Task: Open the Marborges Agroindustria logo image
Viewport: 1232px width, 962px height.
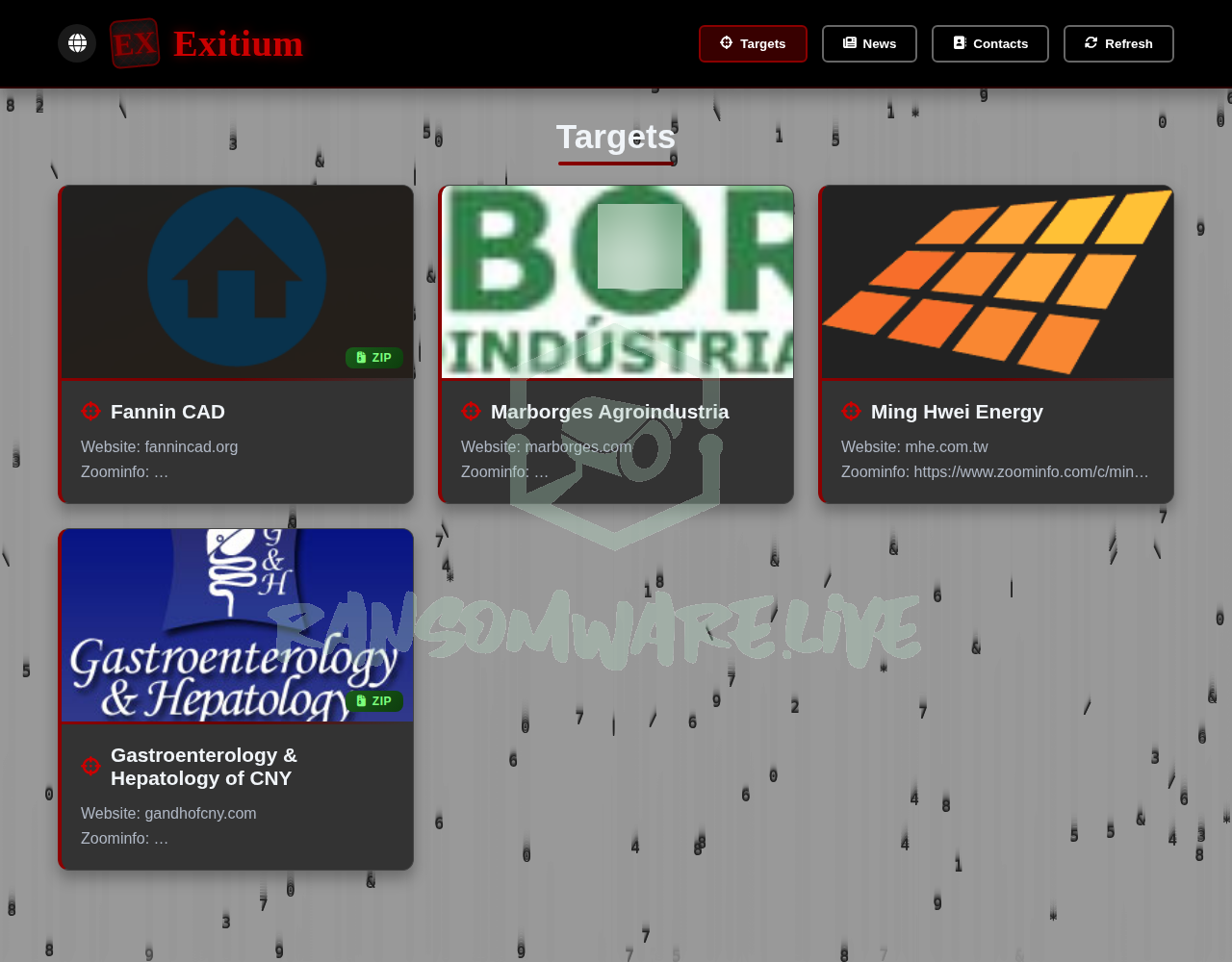Action: pos(617,282)
